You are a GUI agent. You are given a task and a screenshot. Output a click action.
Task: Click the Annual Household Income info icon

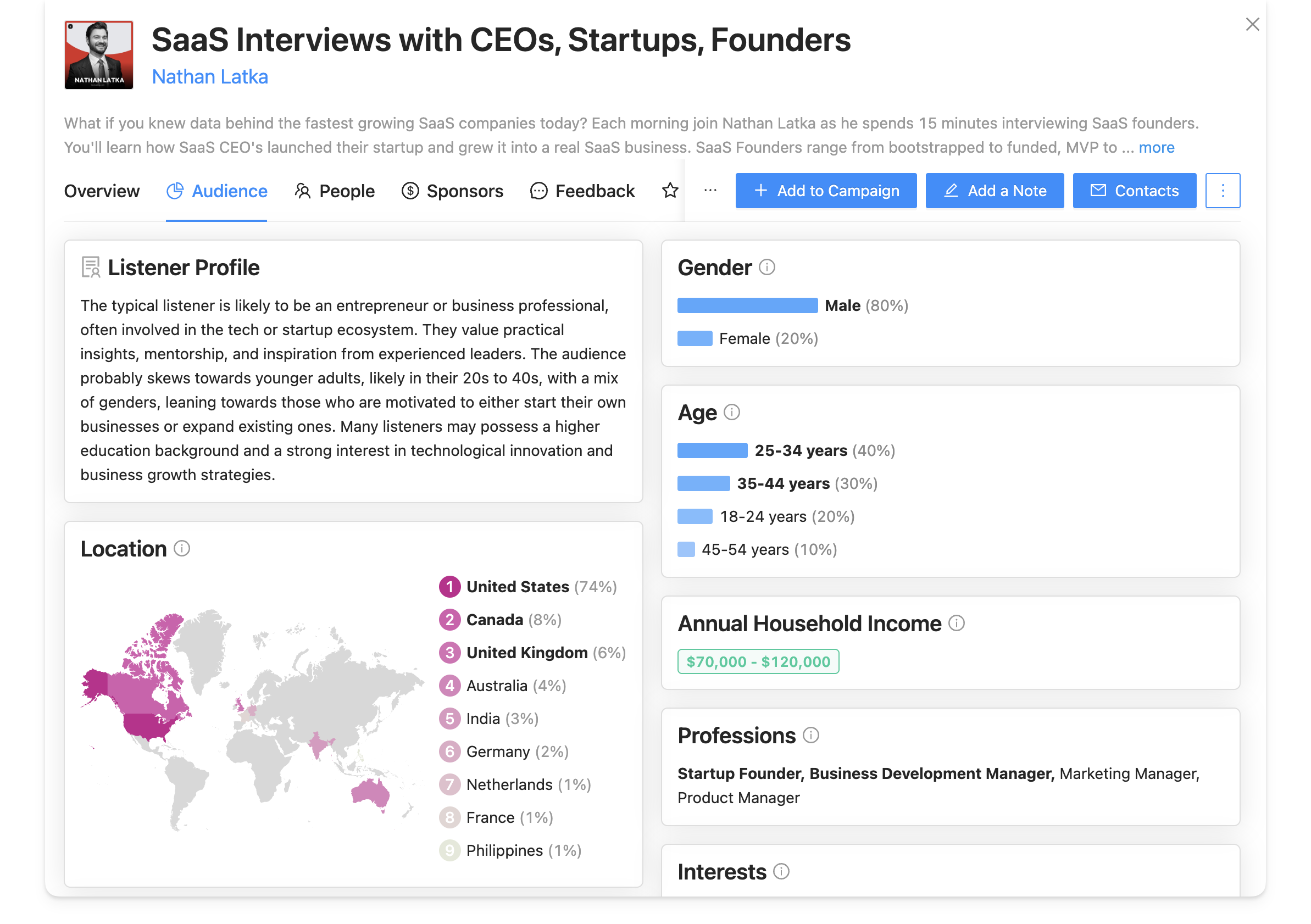point(957,623)
